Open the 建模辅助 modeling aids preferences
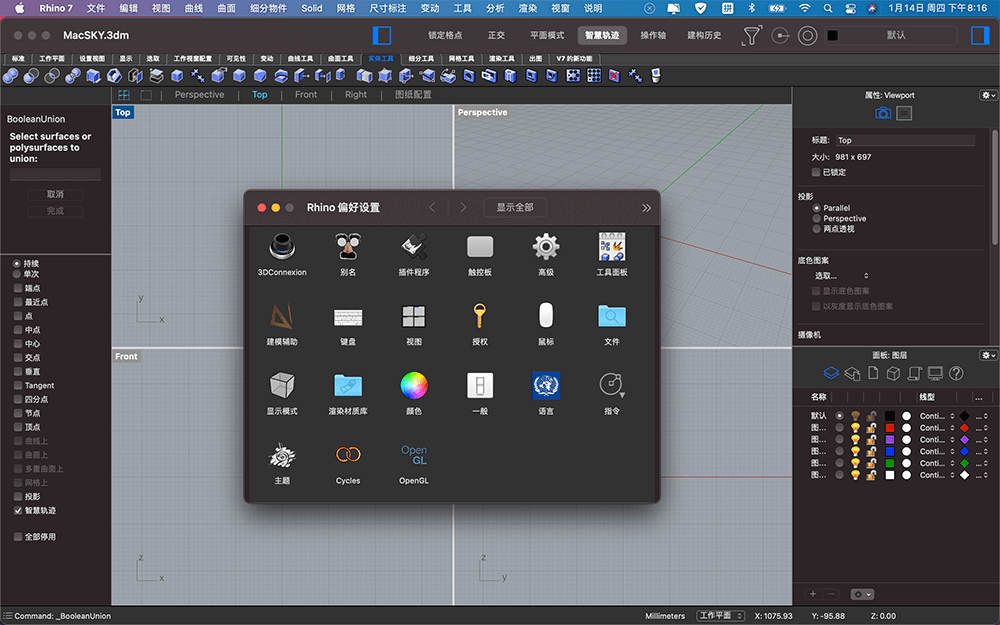 [x=282, y=317]
